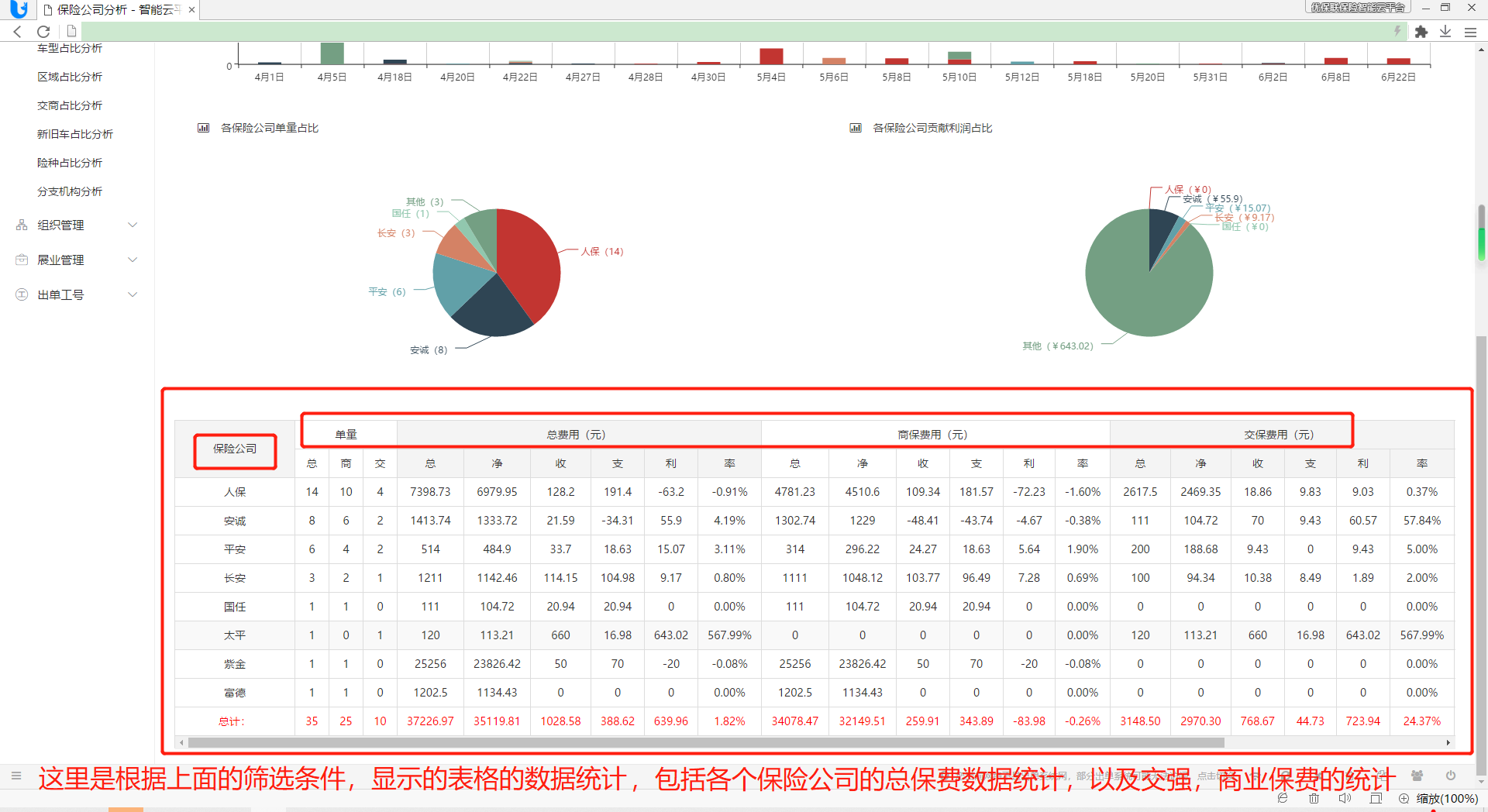Close the 保险公司分析 browser tab
The width and height of the screenshot is (1488, 812).
(191, 10)
